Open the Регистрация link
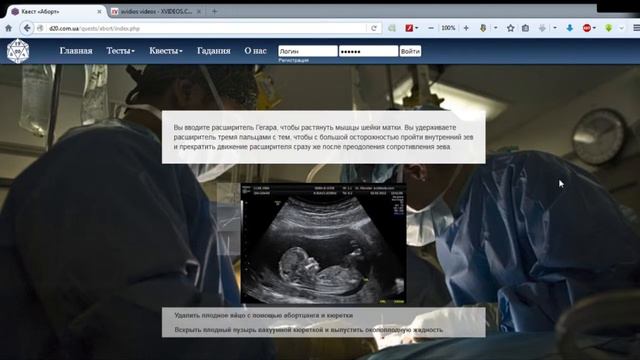Screen dimensions: 640x360 tap(293, 60)
